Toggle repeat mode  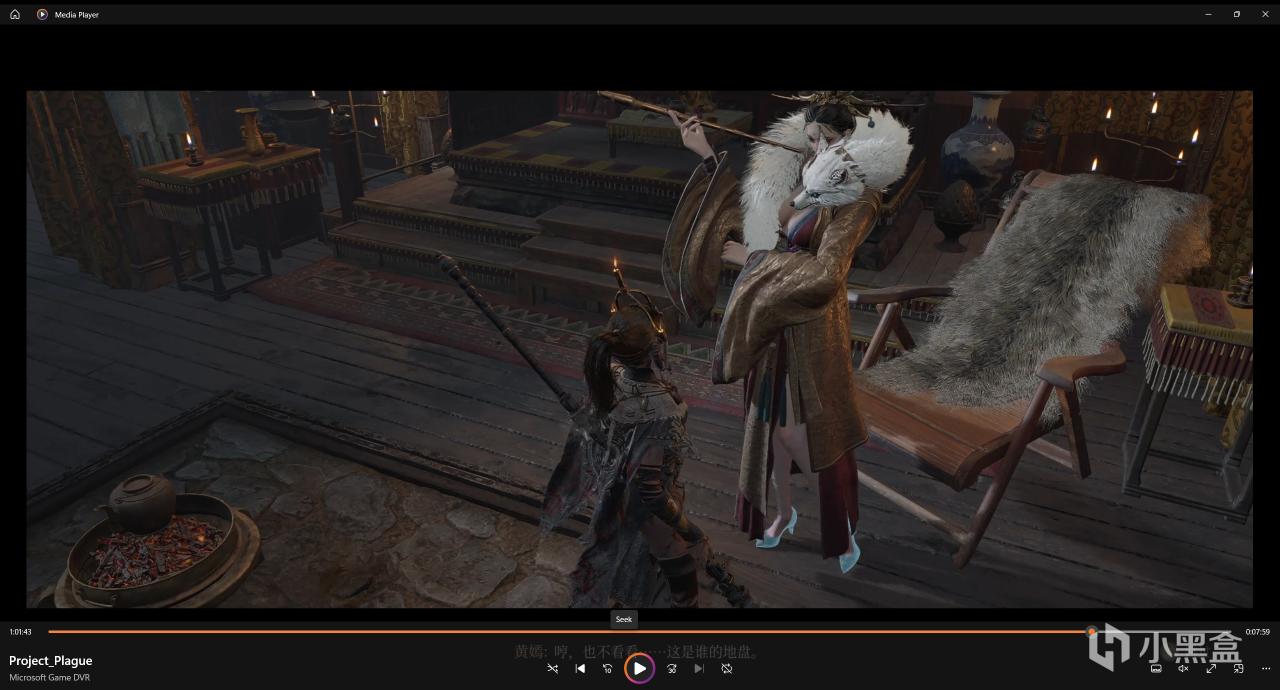click(x=727, y=668)
